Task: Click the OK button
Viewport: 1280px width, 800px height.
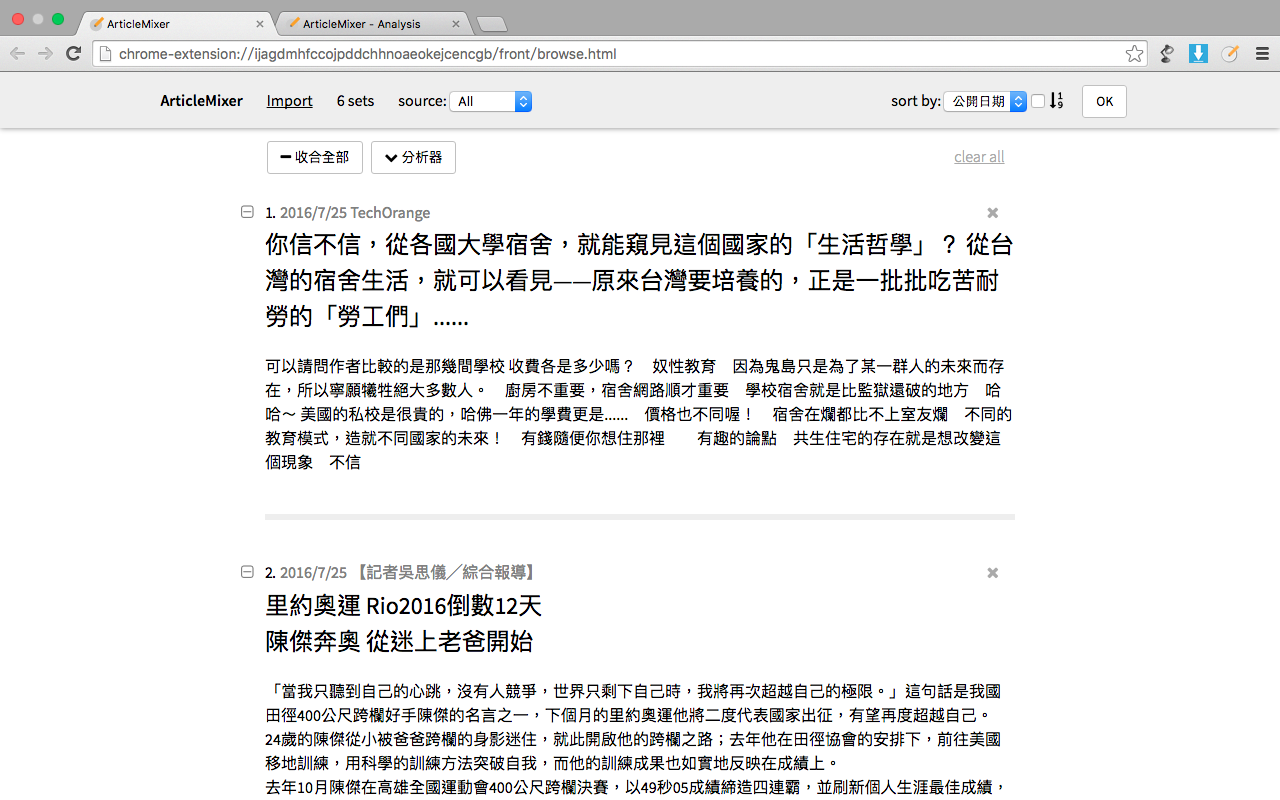Action: [x=1104, y=101]
